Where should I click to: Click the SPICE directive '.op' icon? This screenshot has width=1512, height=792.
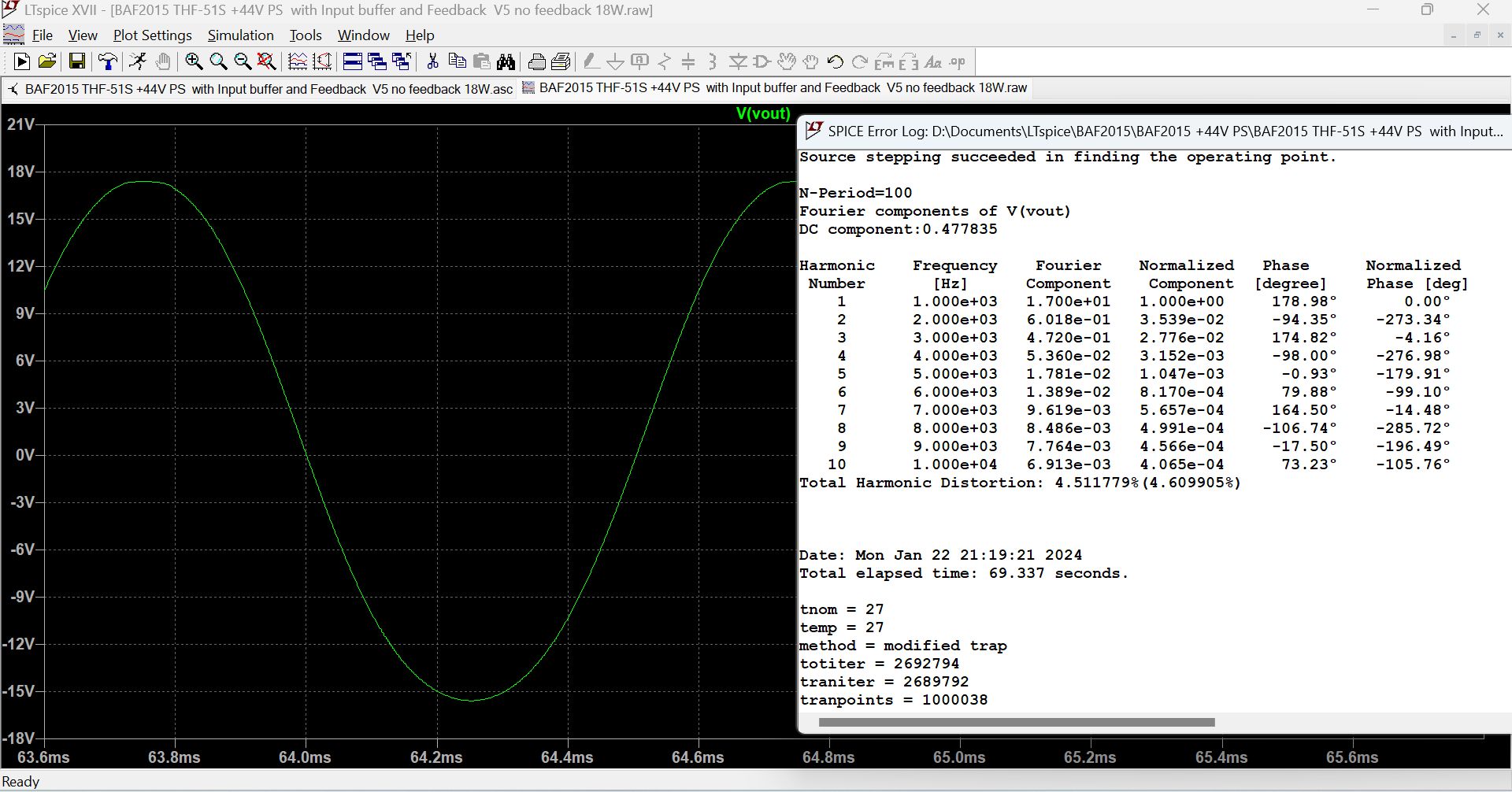958,61
